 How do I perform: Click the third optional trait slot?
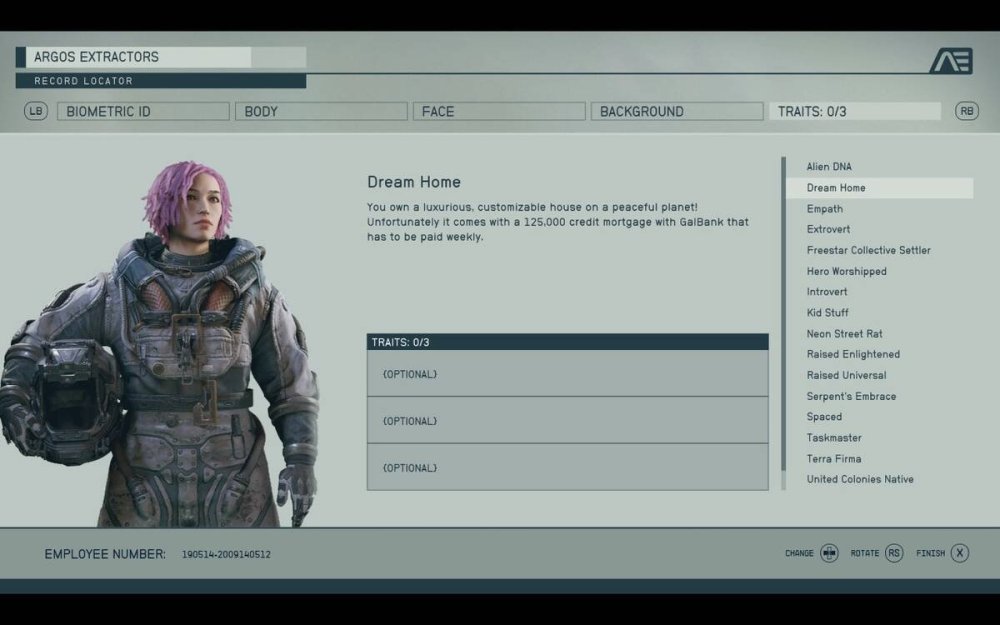pos(567,467)
